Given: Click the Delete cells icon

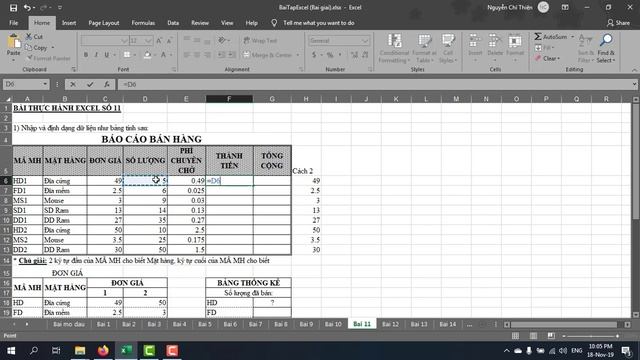Looking at the screenshot, I should pos(495,41).
